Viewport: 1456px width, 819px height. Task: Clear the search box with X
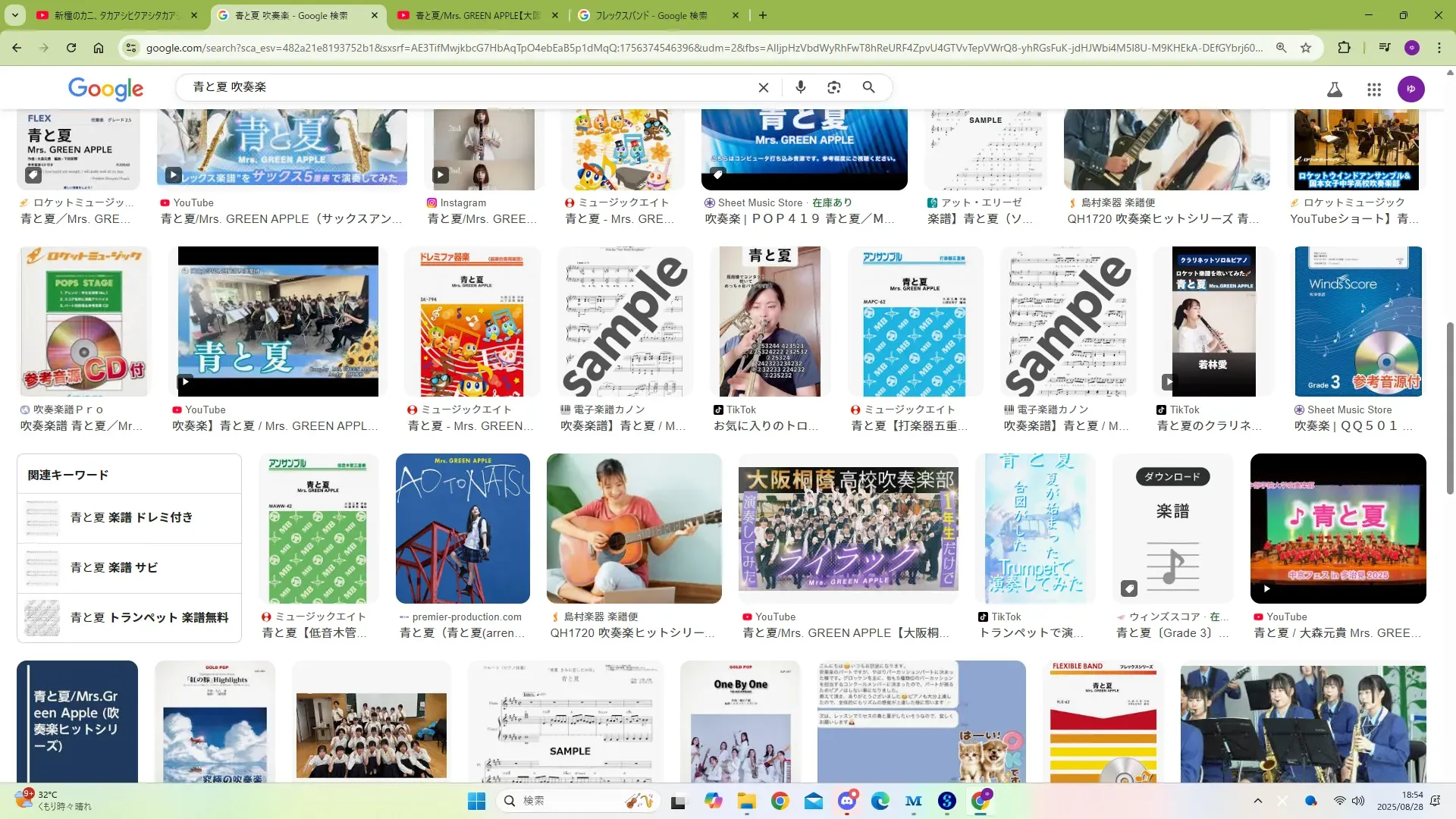point(764,87)
